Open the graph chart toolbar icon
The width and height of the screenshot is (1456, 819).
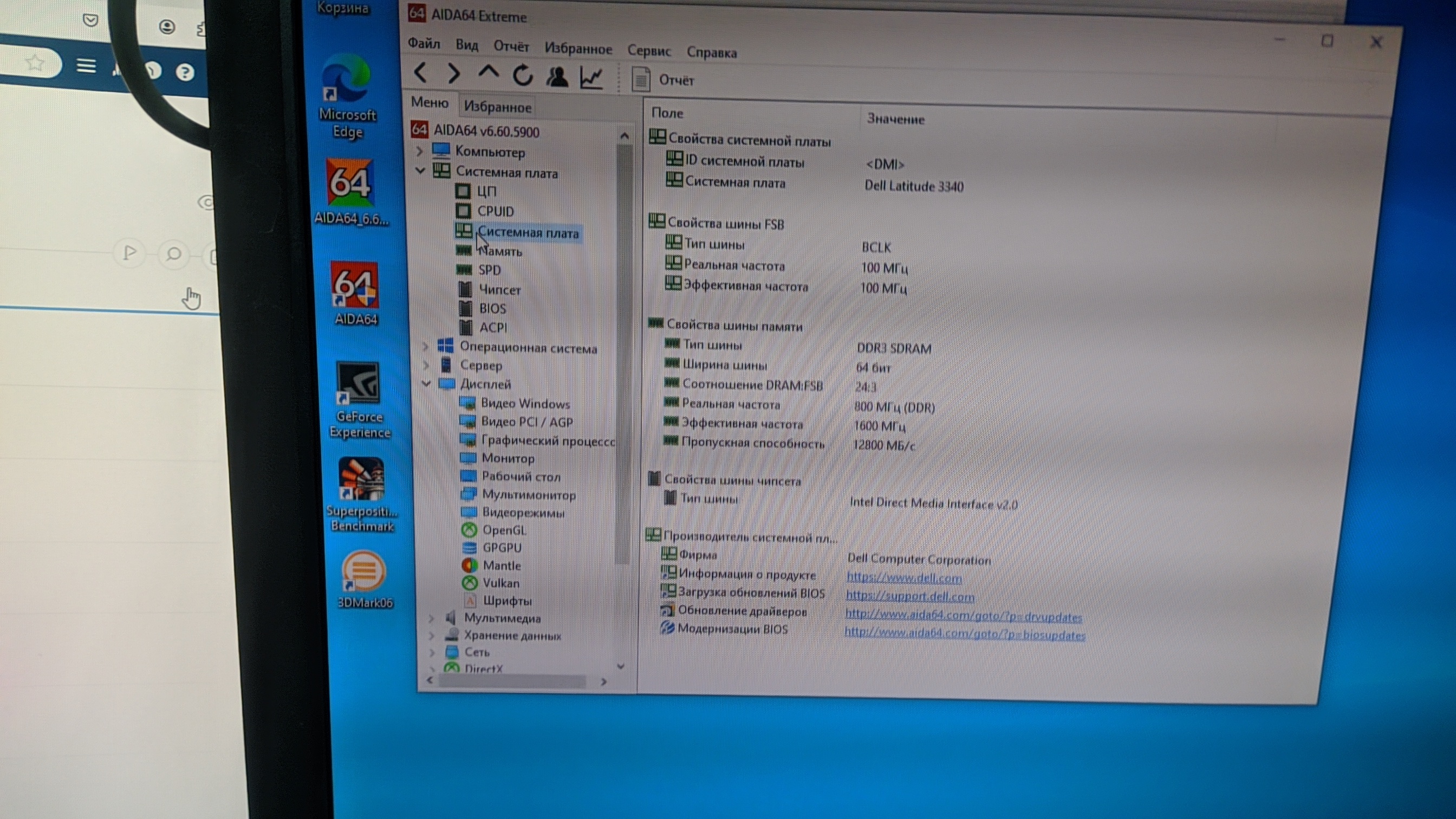(592, 78)
